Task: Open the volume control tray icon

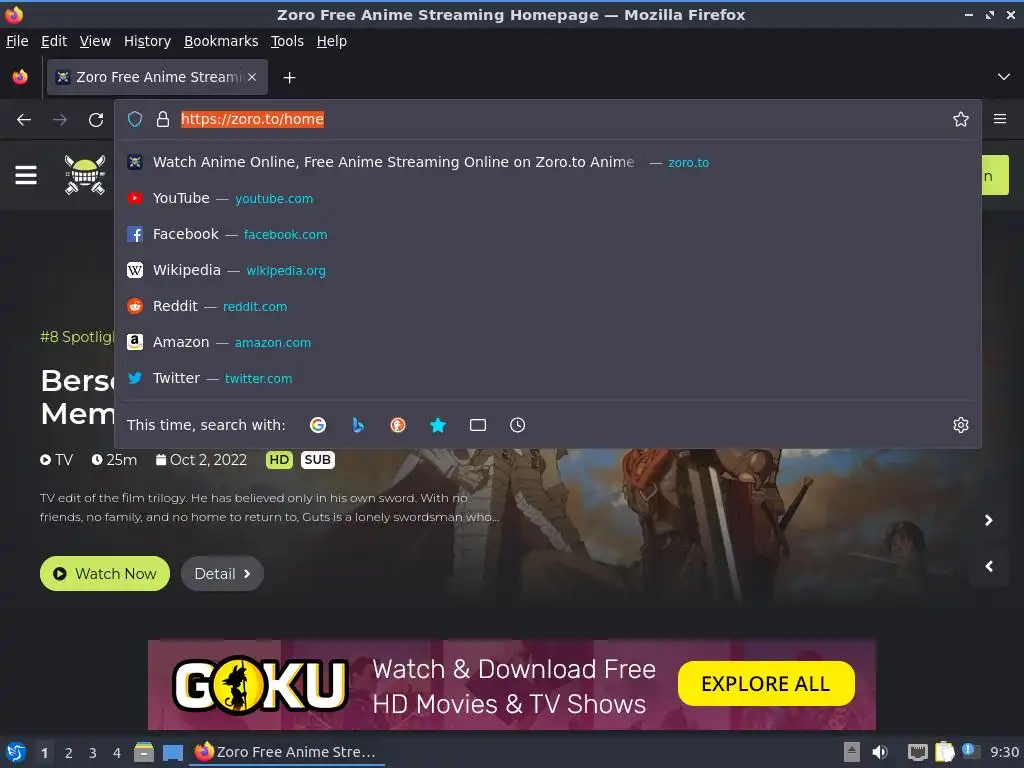Action: (x=880, y=752)
